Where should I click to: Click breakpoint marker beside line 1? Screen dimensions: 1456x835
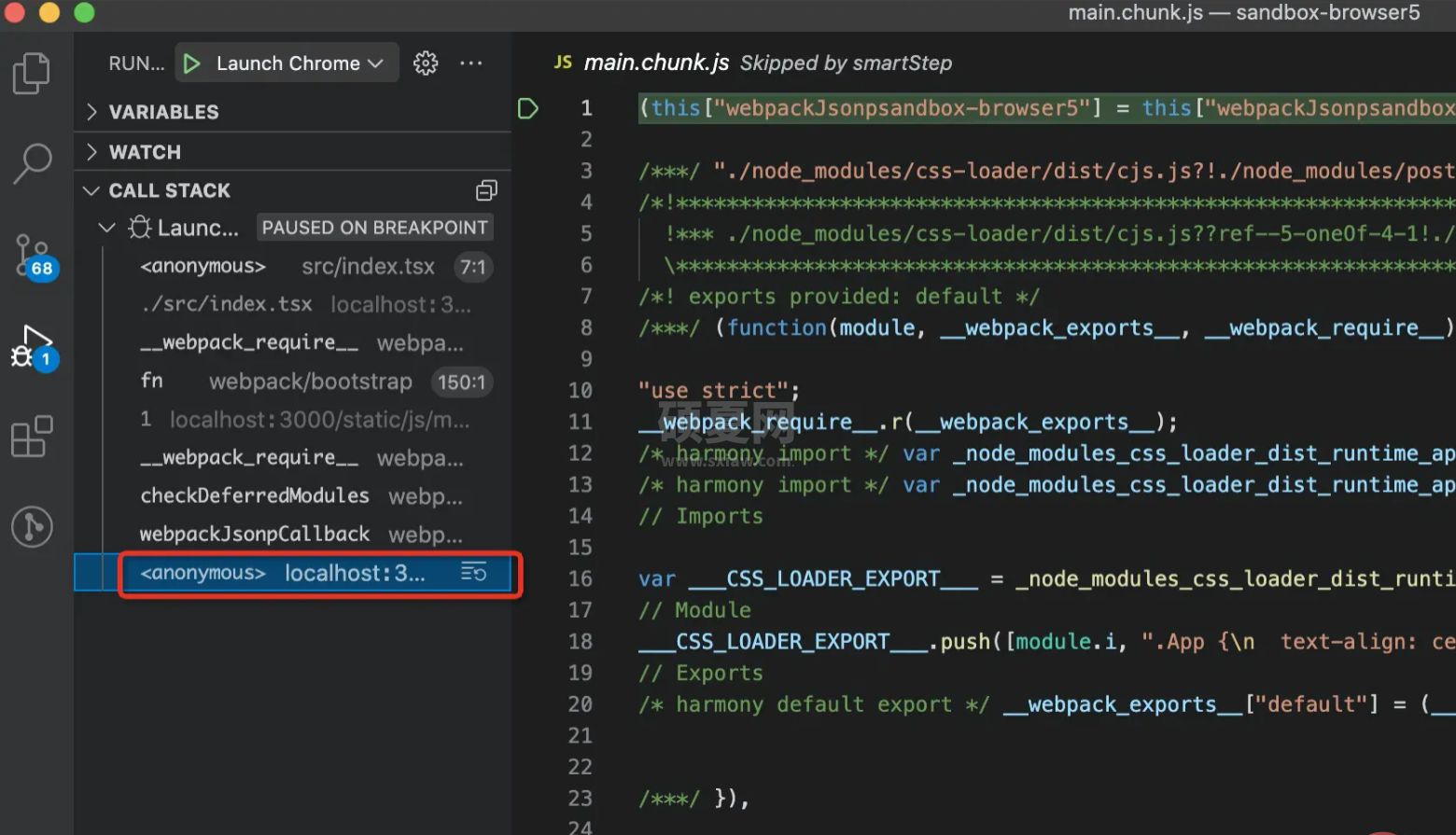(x=528, y=108)
